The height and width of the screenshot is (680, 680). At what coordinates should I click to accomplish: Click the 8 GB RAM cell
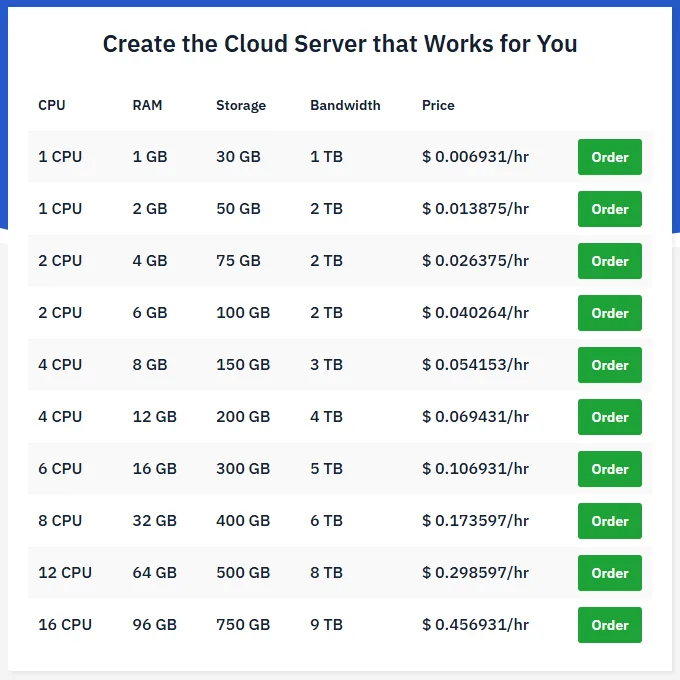[150, 365]
